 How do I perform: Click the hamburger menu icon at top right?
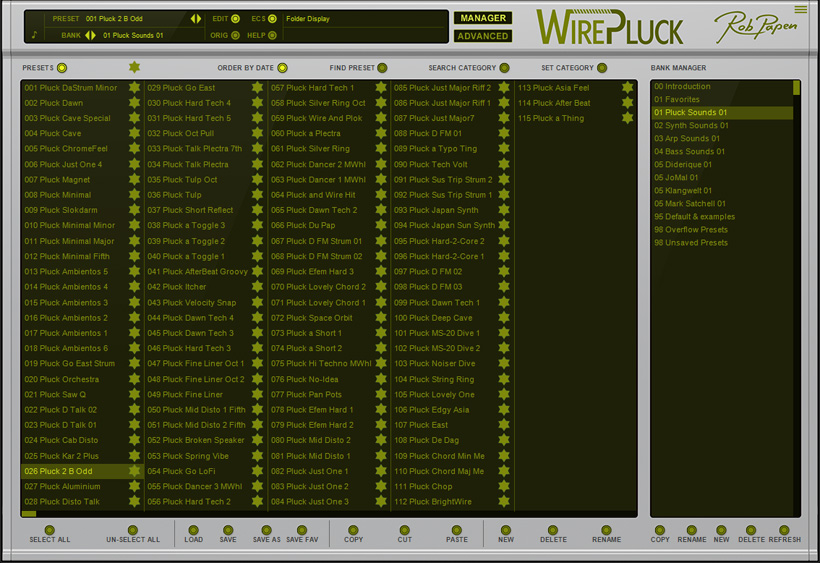tap(801, 9)
